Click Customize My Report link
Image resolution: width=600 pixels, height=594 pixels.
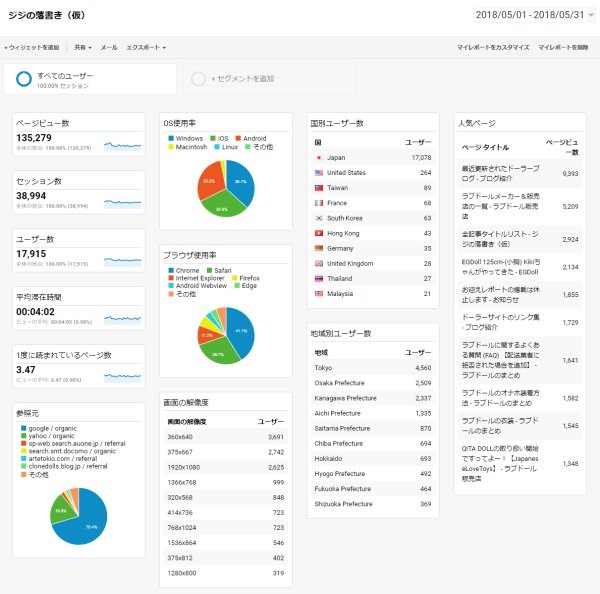(493, 47)
